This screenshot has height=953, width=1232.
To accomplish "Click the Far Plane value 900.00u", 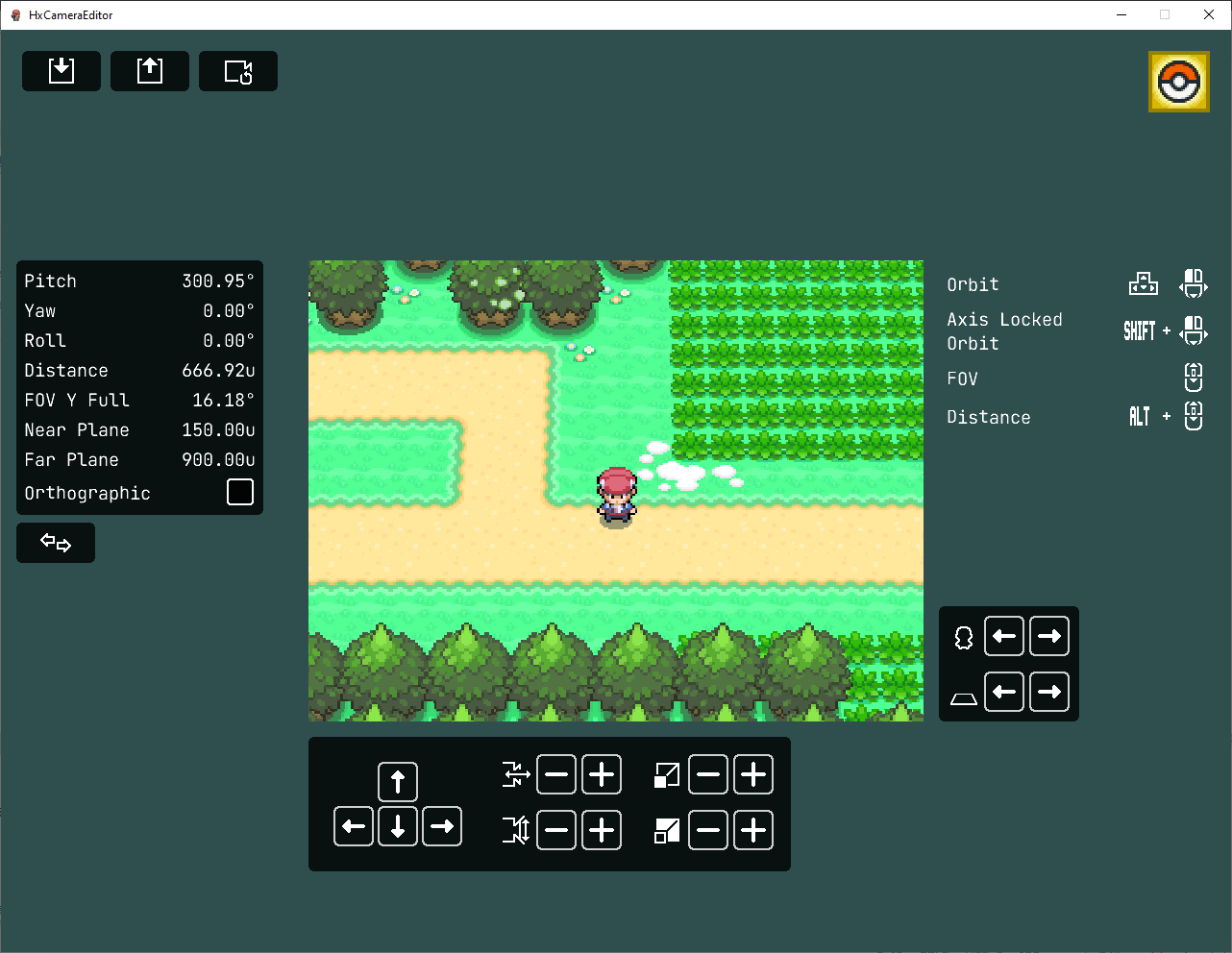I will pyautogui.click(x=218, y=460).
